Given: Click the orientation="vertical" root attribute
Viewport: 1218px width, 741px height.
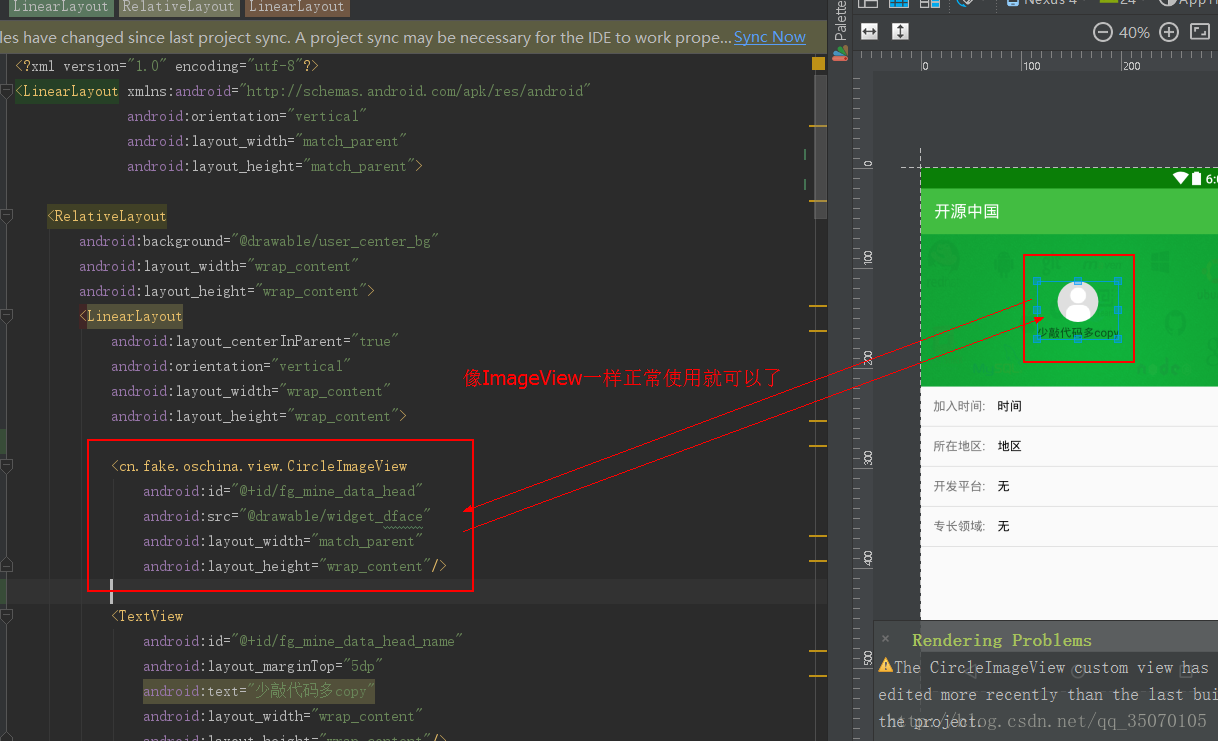Looking at the screenshot, I should [x=246, y=116].
